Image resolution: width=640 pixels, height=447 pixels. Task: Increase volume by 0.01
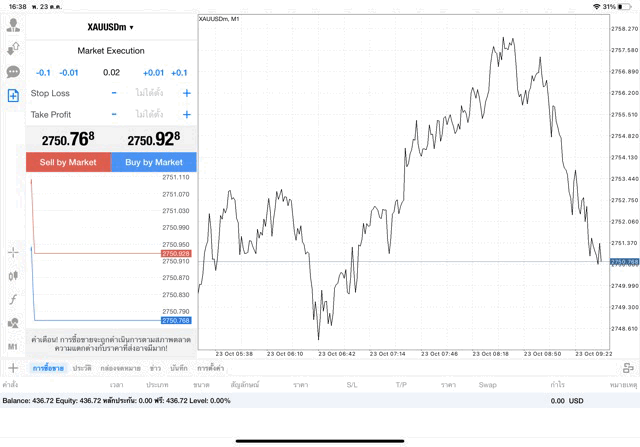click(x=153, y=73)
